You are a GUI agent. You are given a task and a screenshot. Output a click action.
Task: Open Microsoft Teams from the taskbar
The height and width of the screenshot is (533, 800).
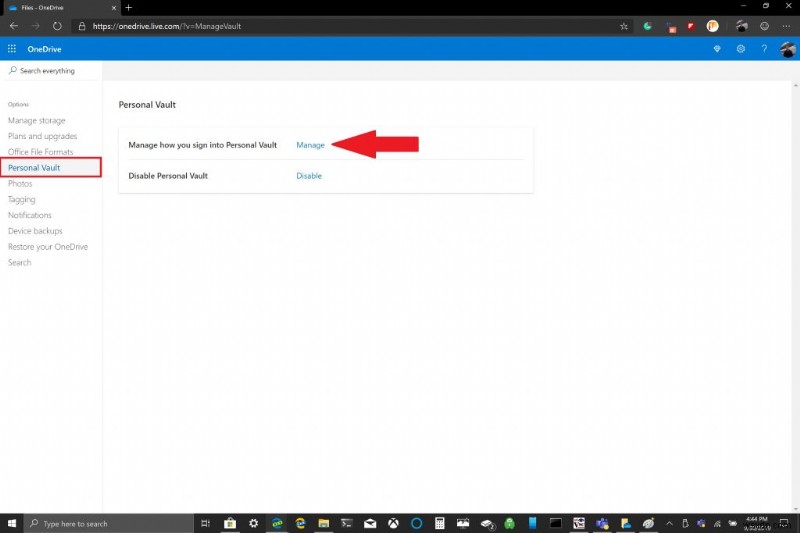click(603, 523)
